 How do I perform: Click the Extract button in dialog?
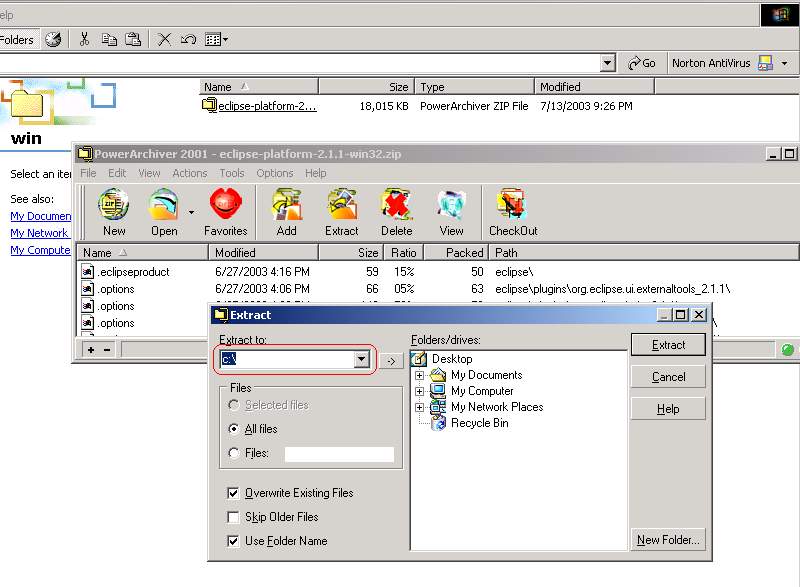[x=668, y=345]
